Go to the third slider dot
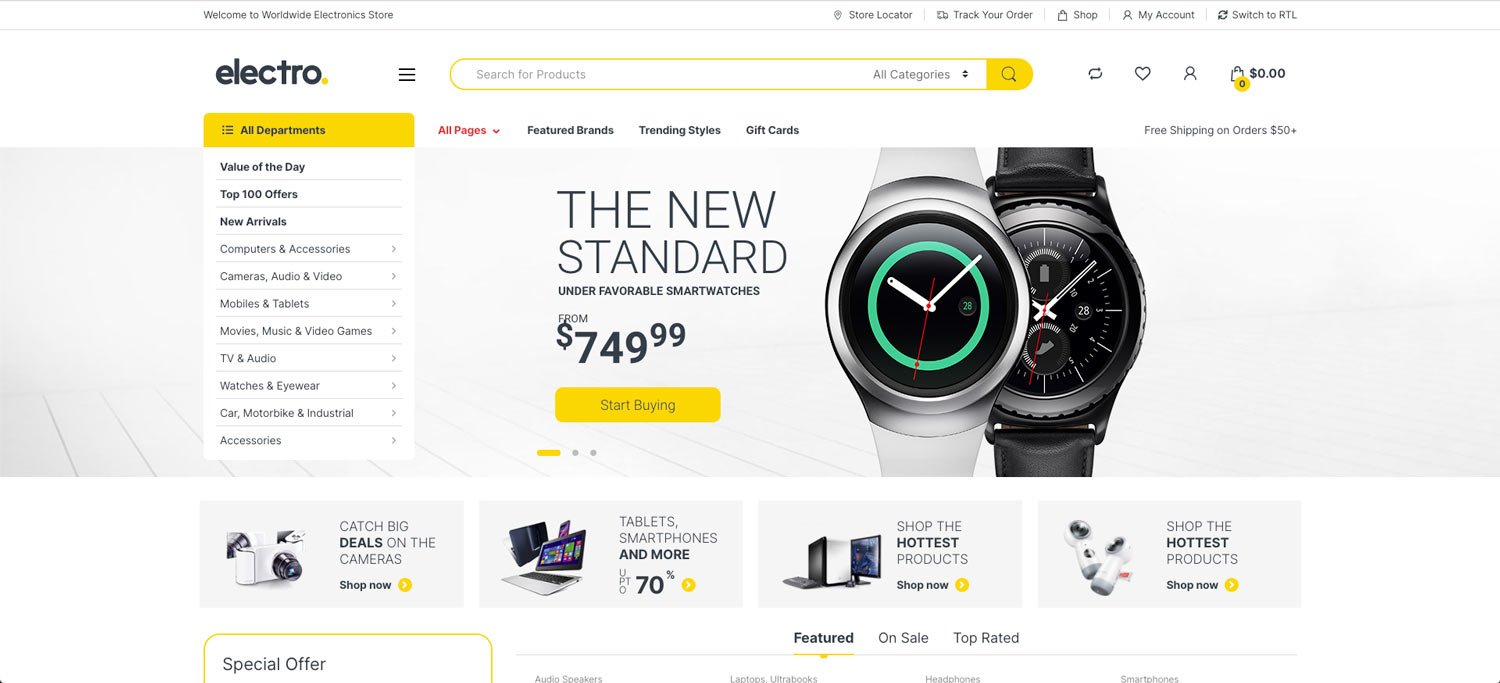The image size is (1500, 683). point(593,453)
